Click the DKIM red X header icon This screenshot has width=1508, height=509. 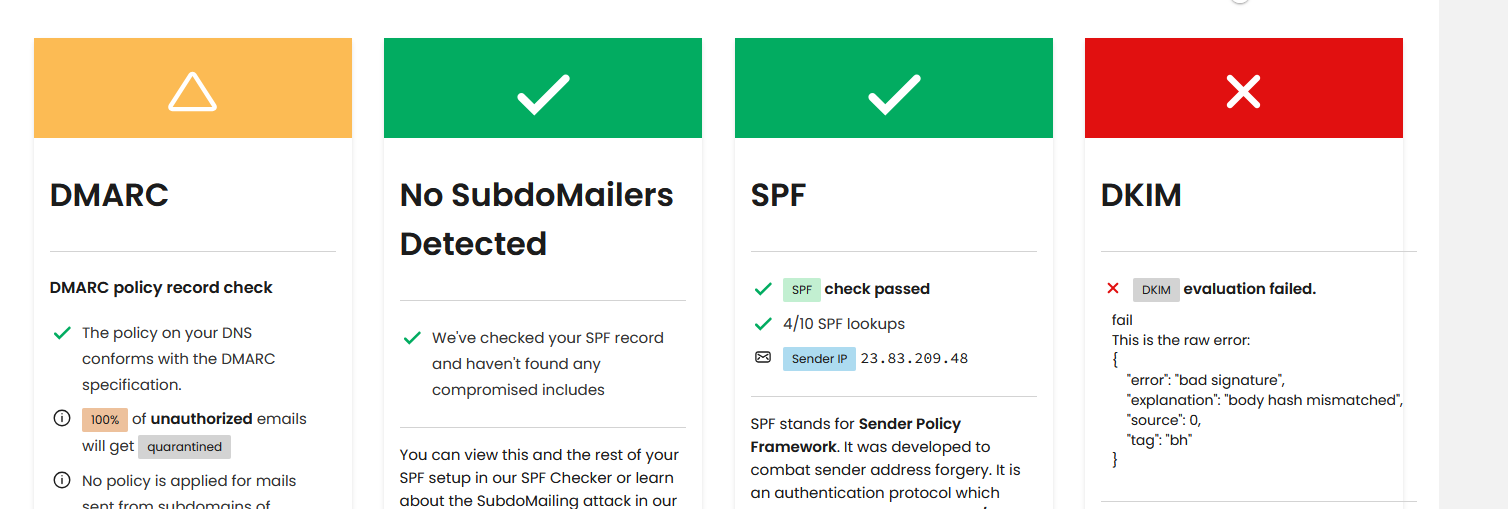click(1243, 92)
